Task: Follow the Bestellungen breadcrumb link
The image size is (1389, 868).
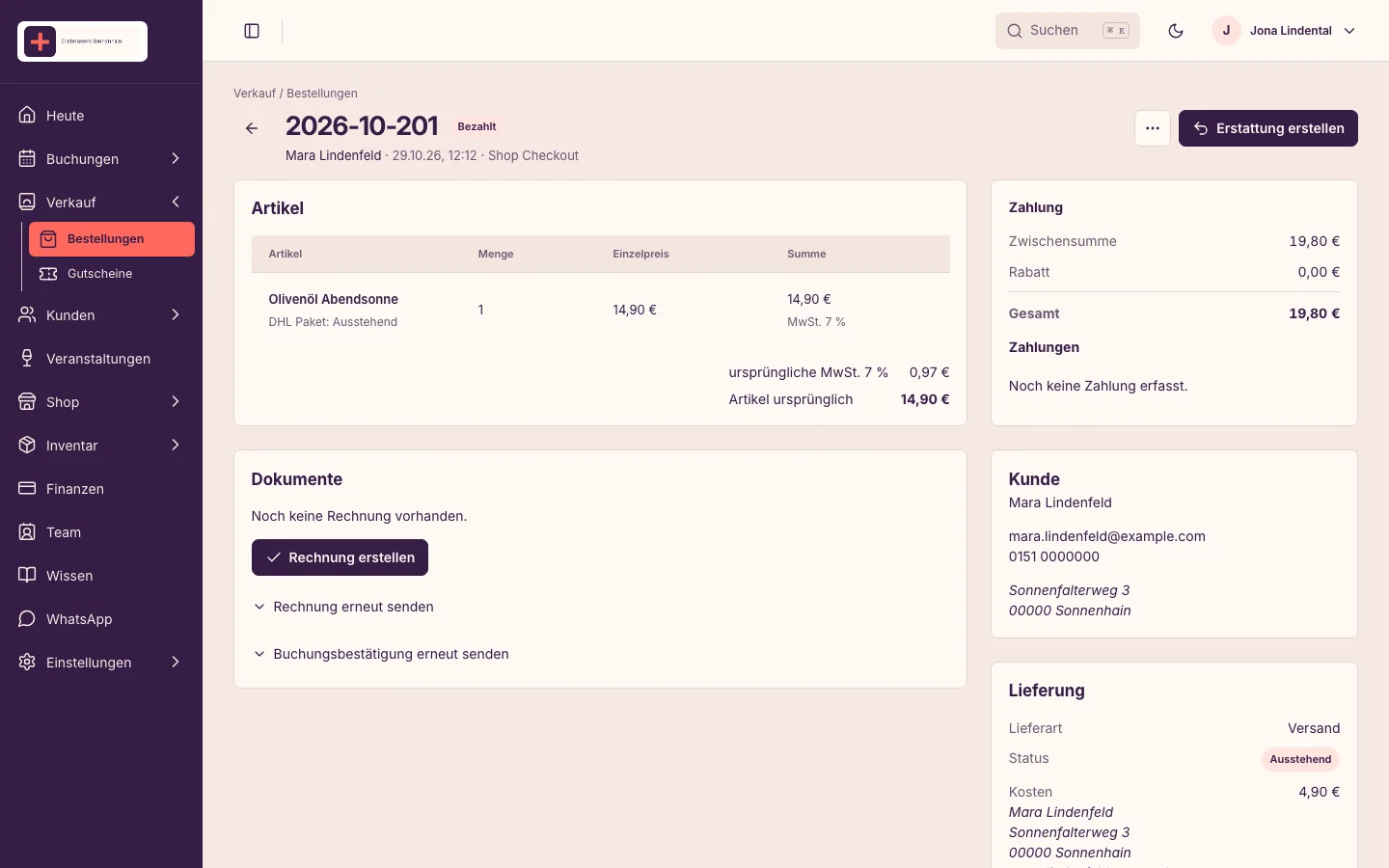Action: click(322, 94)
